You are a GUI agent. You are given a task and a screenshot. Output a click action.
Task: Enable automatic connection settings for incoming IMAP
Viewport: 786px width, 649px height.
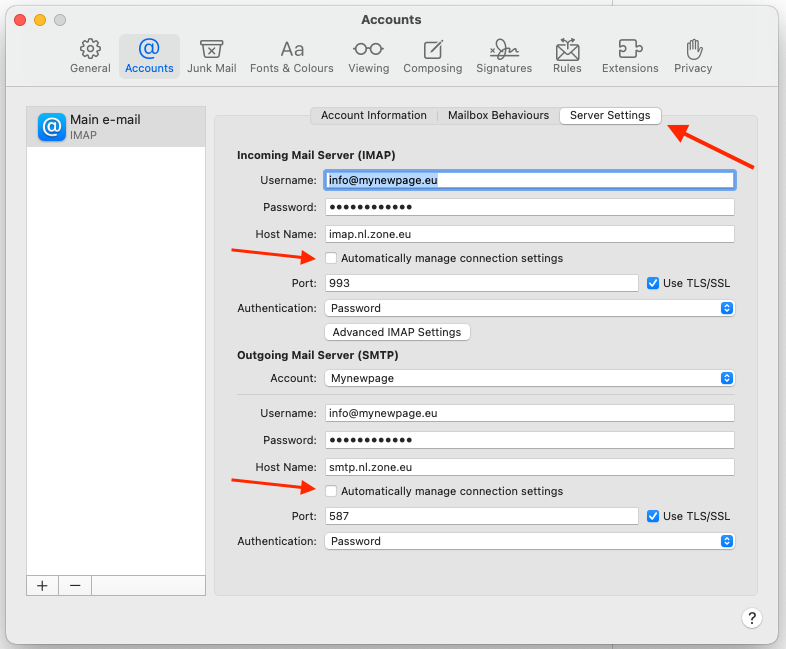pos(331,258)
